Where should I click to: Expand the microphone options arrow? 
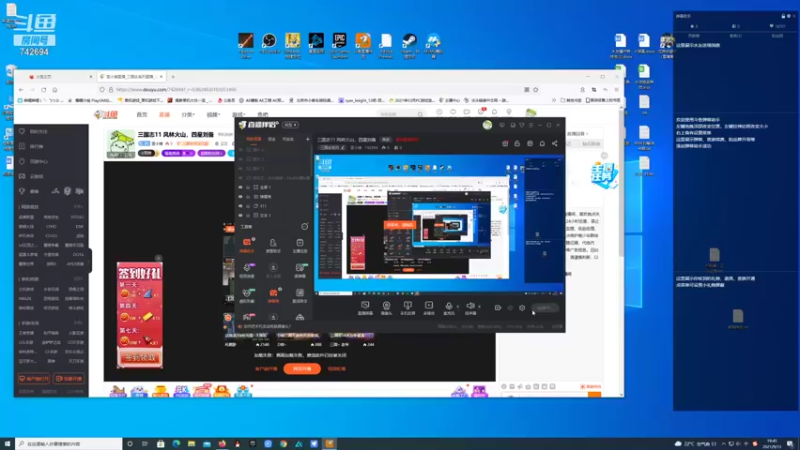point(457,307)
